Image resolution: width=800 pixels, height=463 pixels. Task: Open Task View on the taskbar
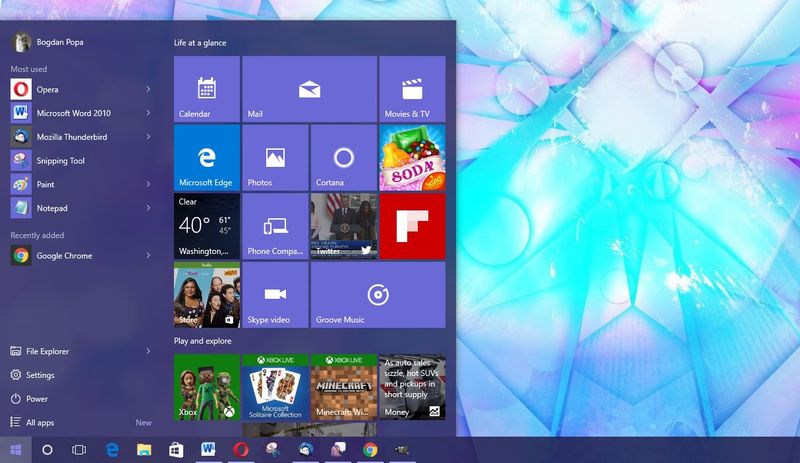[79, 450]
